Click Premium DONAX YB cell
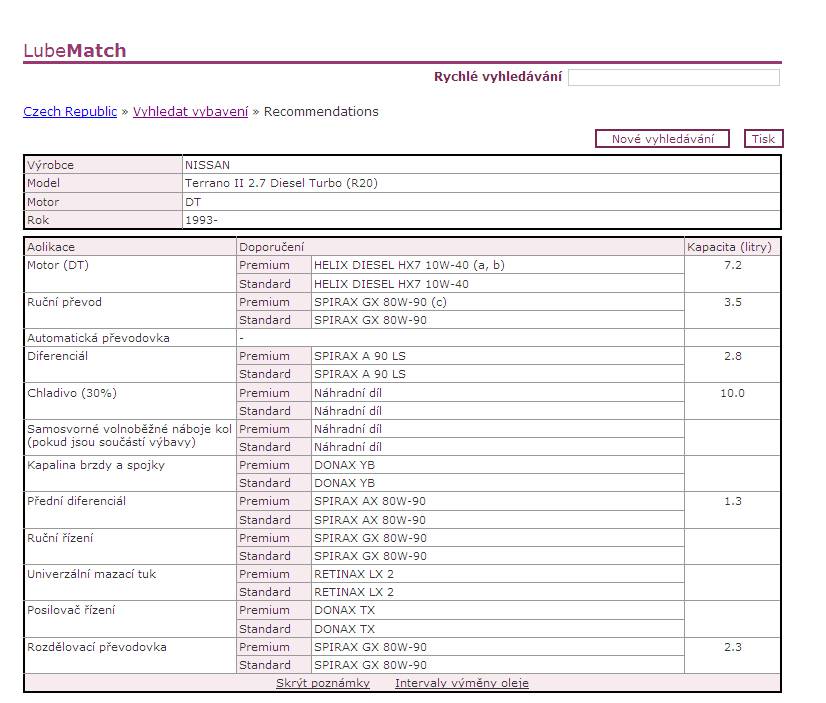Screen dimensions: 826x703 [x=498, y=465]
